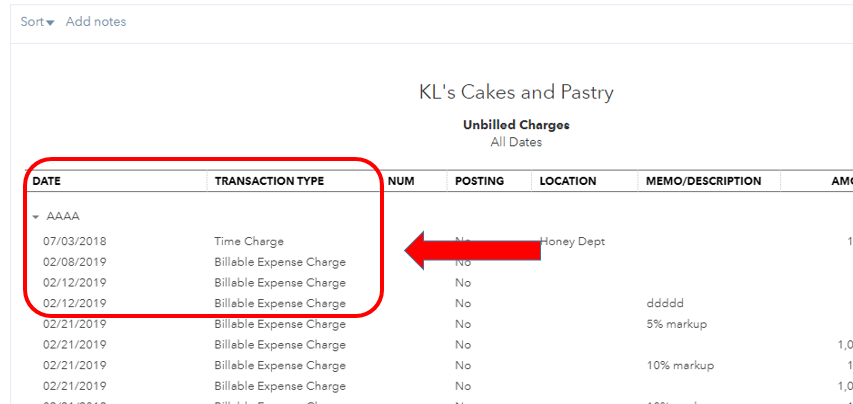Click the LOCATION column header
This screenshot has width=853, height=404.
click(568, 181)
